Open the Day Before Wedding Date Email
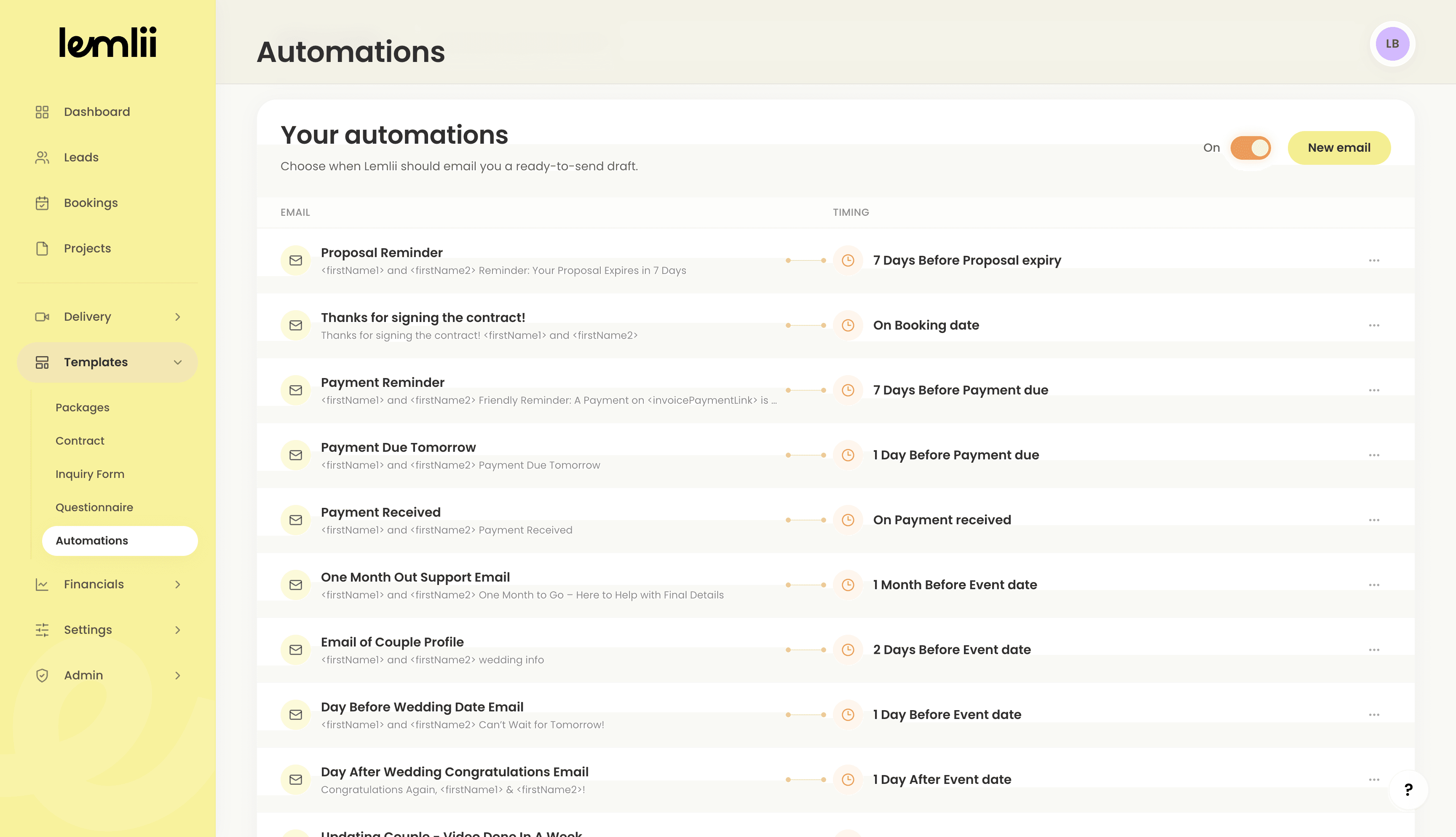Image resolution: width=1456 pixels, height=837 pixels. click(422, 707)
